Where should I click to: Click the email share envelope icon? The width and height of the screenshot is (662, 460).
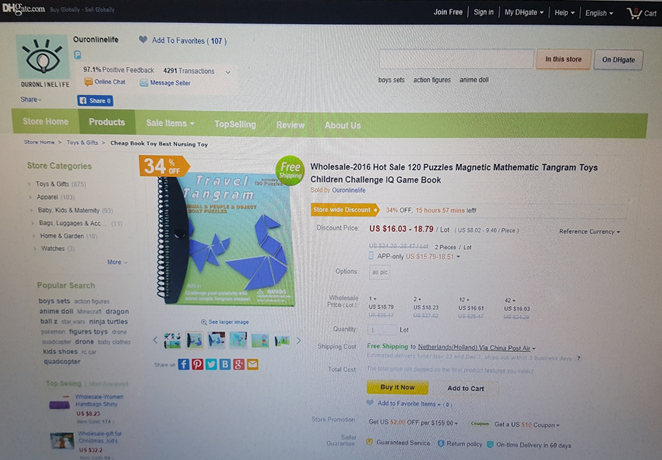click(x=252, y=364)
